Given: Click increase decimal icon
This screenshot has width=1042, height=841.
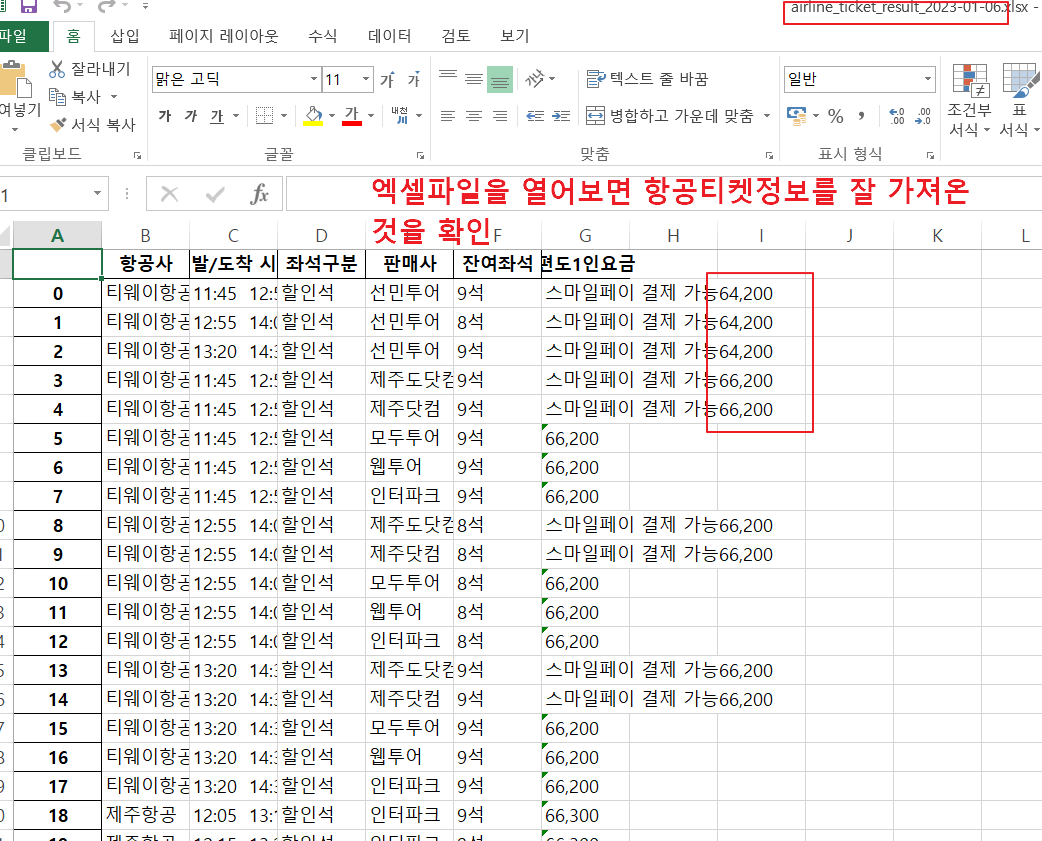Looking at the screenshot, I should (896, 116).
